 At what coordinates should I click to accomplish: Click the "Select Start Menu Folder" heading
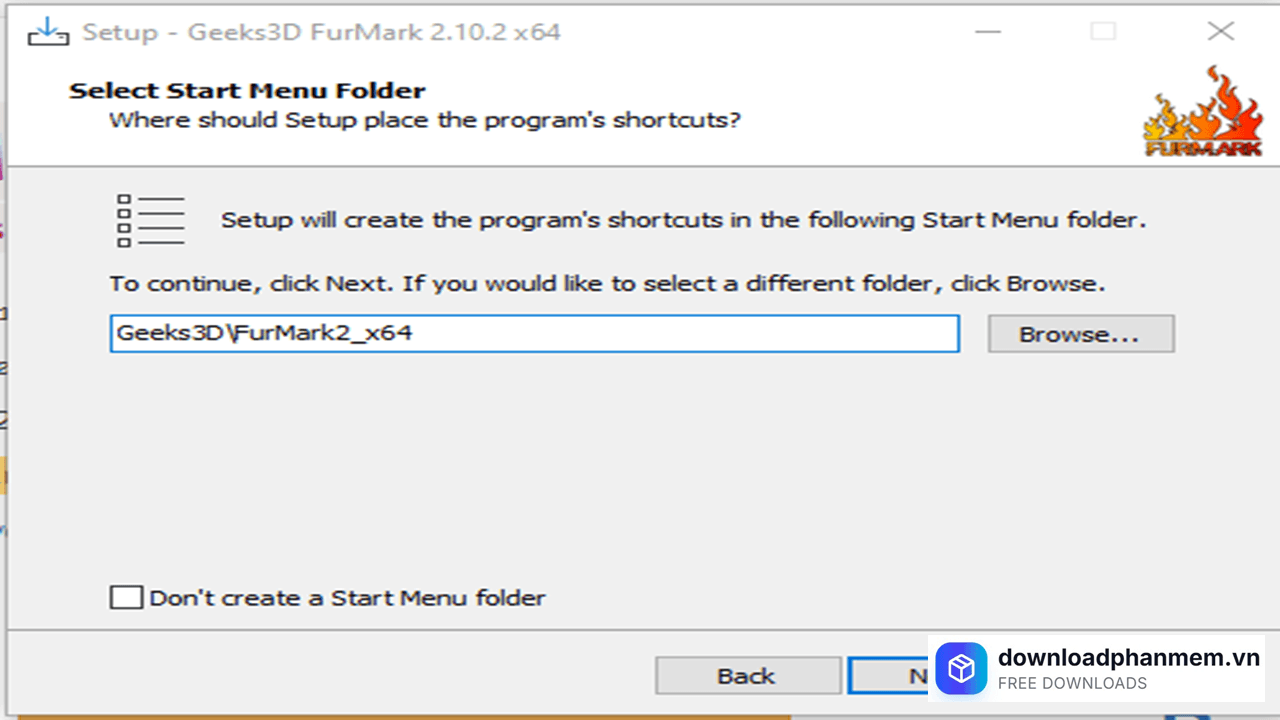click(247, 91)
